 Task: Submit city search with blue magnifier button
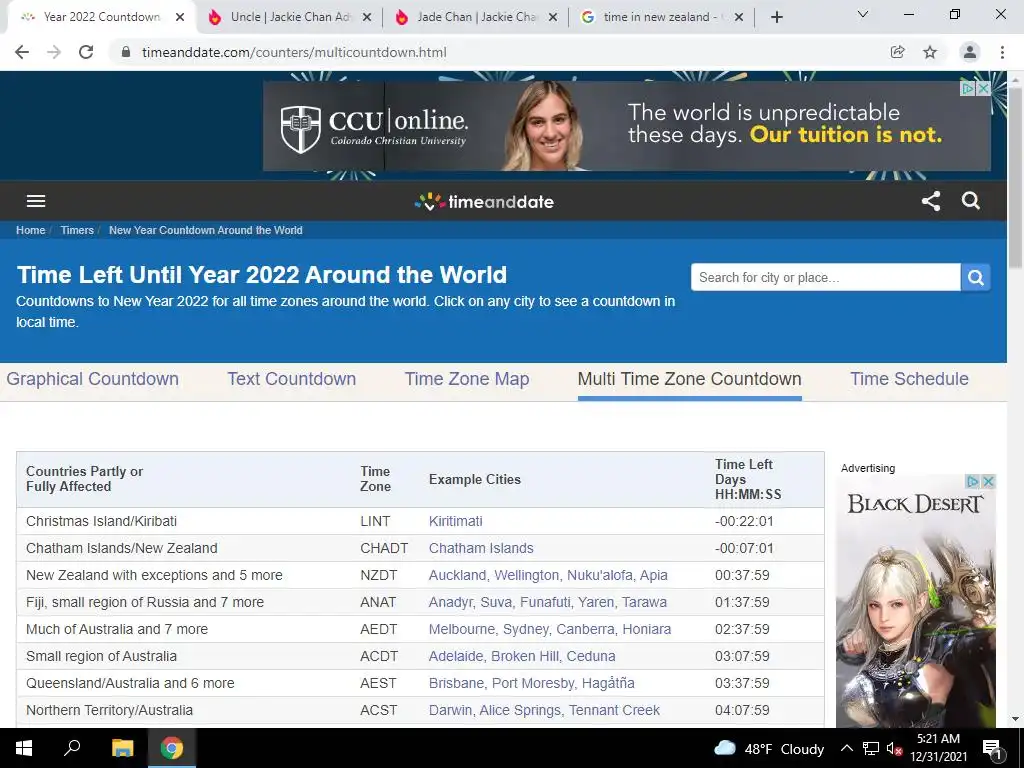976,278
